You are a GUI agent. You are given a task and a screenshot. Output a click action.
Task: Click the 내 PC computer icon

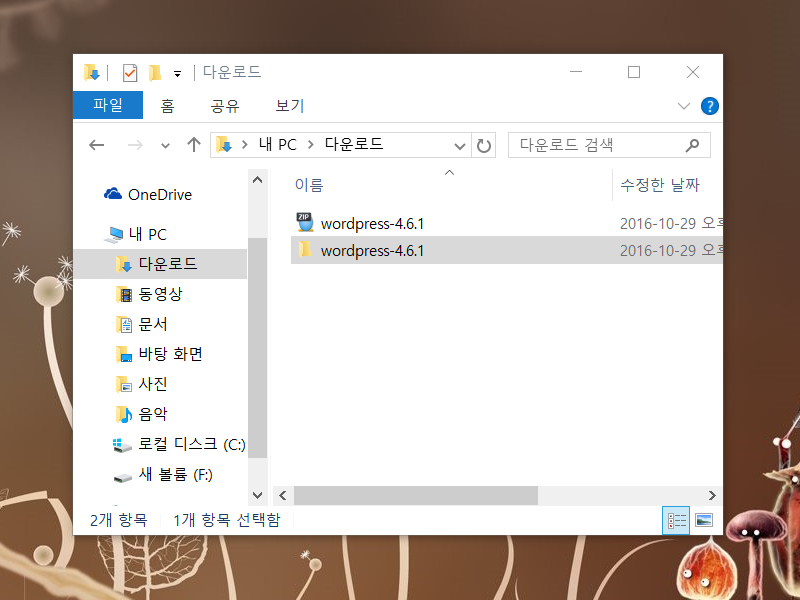(114, 234)
